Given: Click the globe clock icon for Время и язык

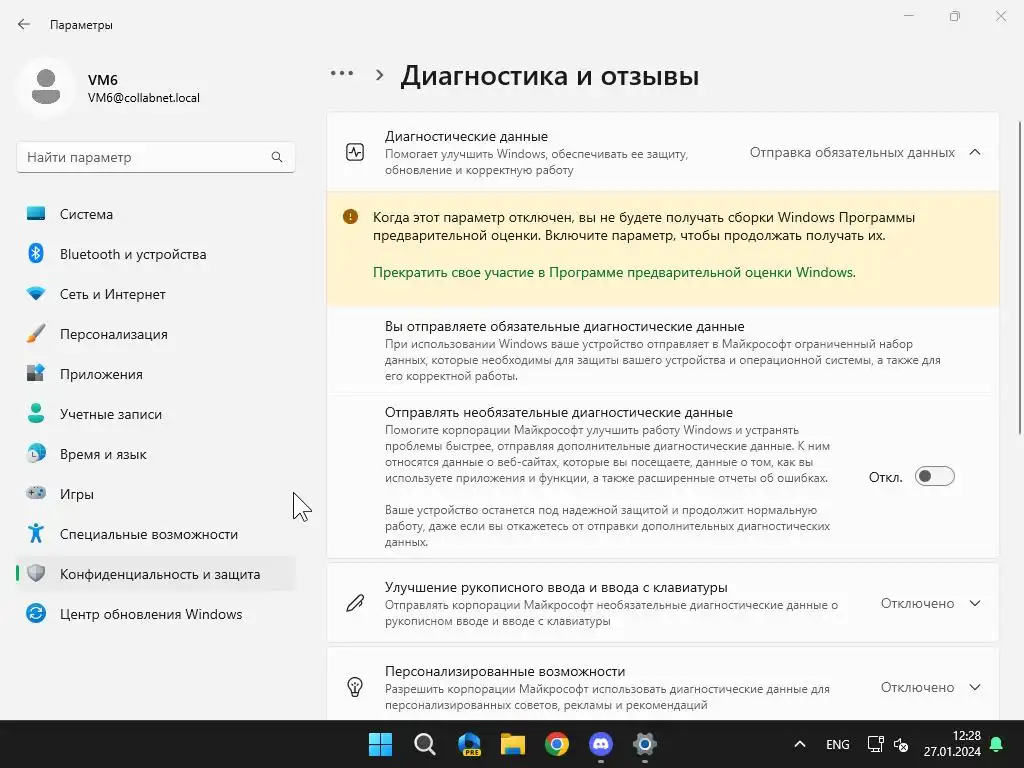Looking at the screenshot, I should 36,453.
